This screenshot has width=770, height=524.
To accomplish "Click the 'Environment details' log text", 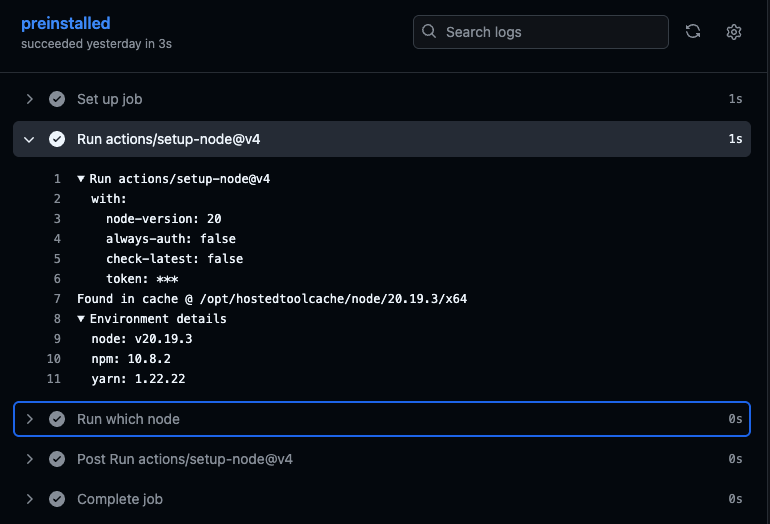I will [158, 319].
